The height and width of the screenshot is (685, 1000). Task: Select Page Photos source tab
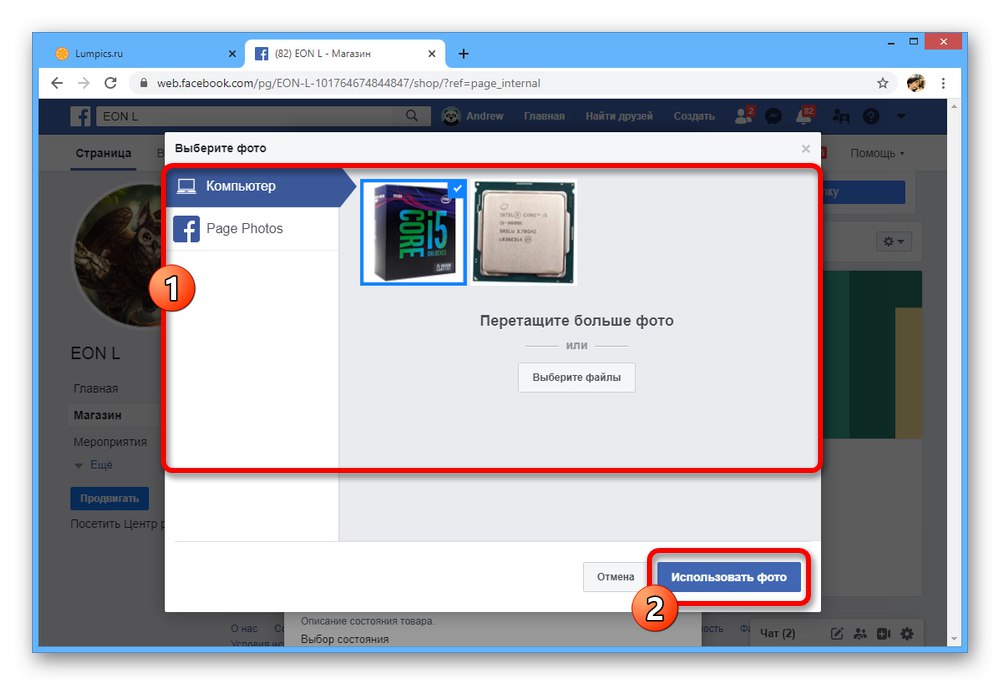[x=253, y=228]
